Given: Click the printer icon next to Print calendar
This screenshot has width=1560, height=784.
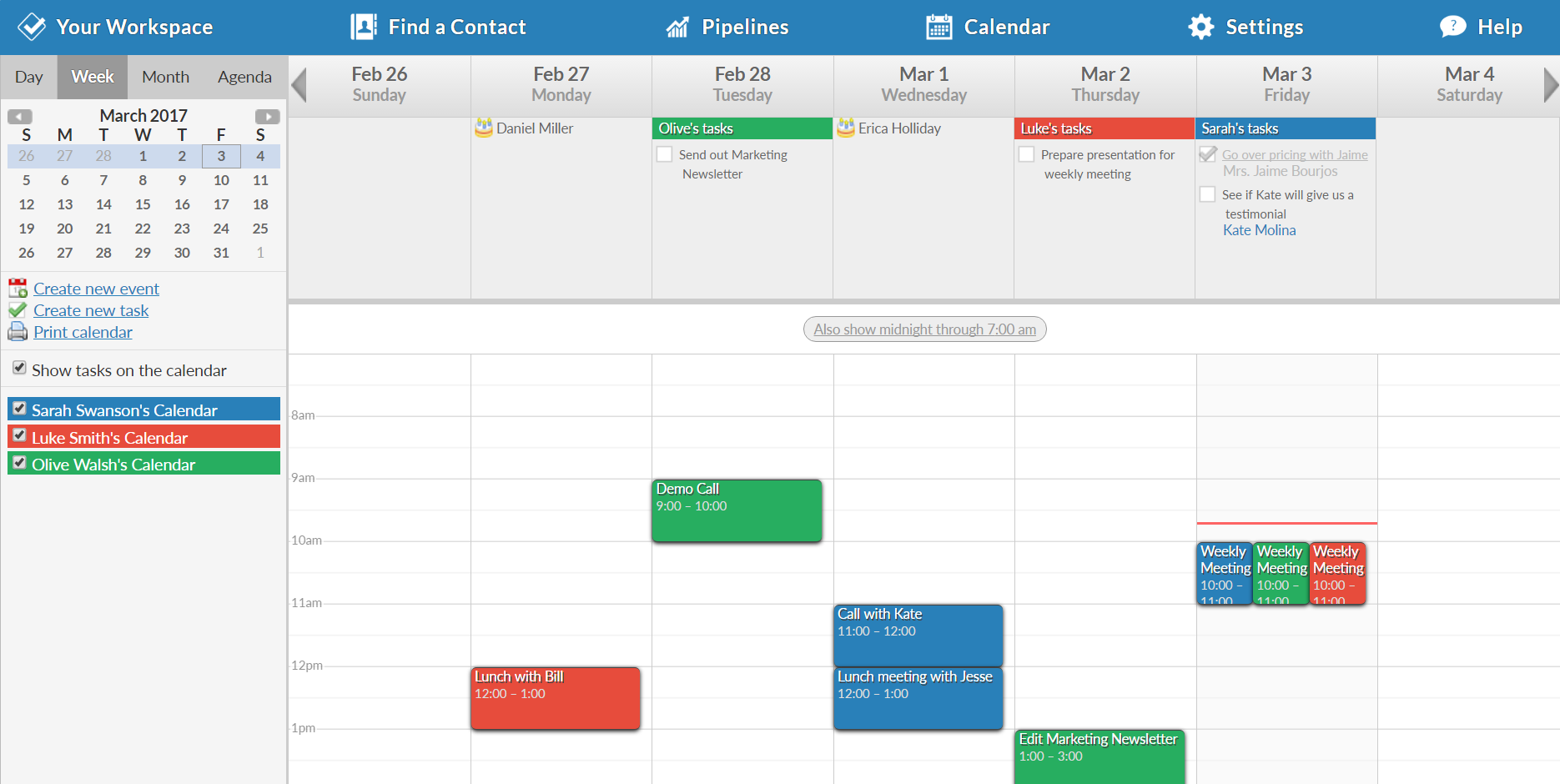Looking at the screenshot, I should (x=18, y=332).
